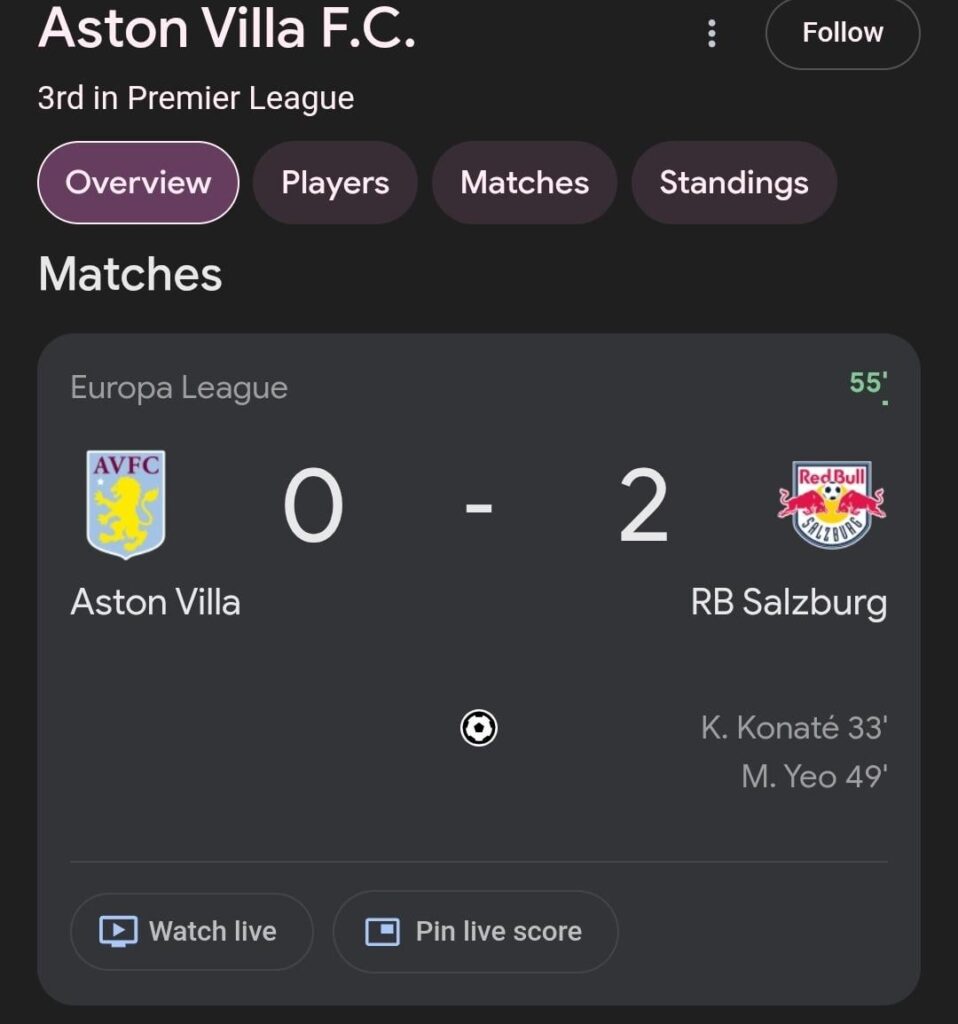Switch to the Players tab
The image size is (958, 1024).
coord(335,183)
